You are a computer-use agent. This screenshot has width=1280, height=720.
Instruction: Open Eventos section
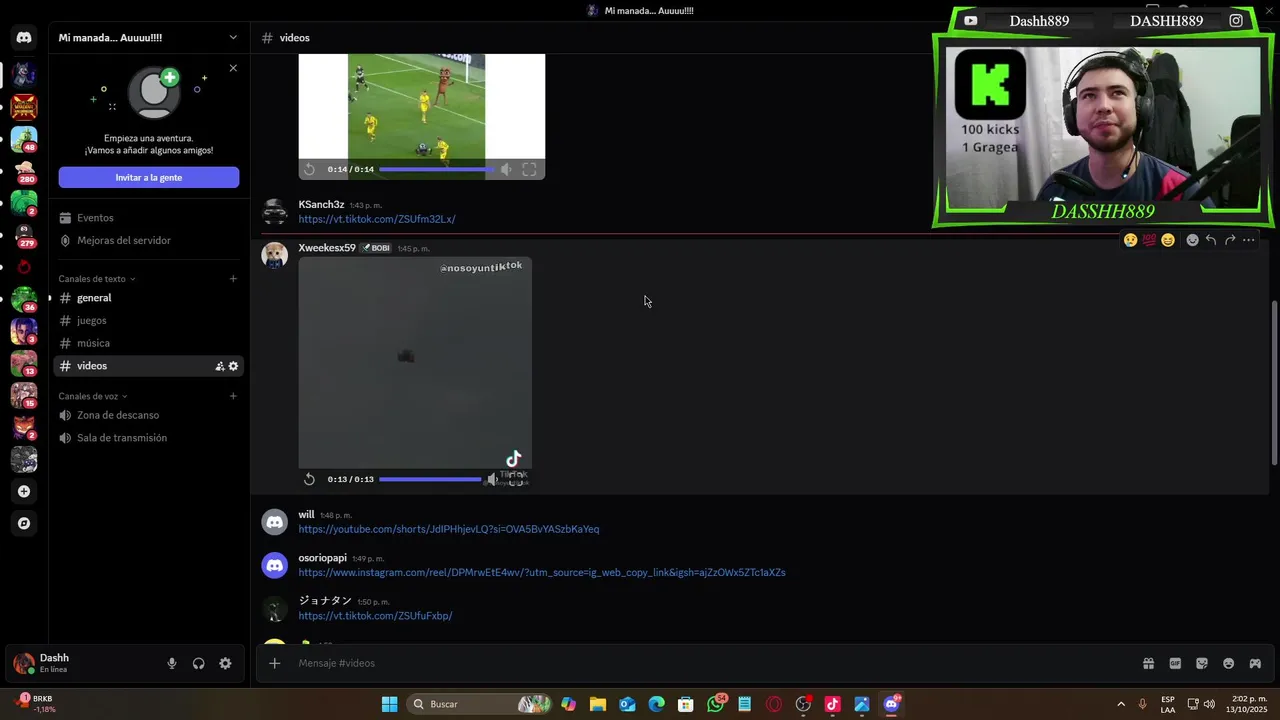pos(148,218)
